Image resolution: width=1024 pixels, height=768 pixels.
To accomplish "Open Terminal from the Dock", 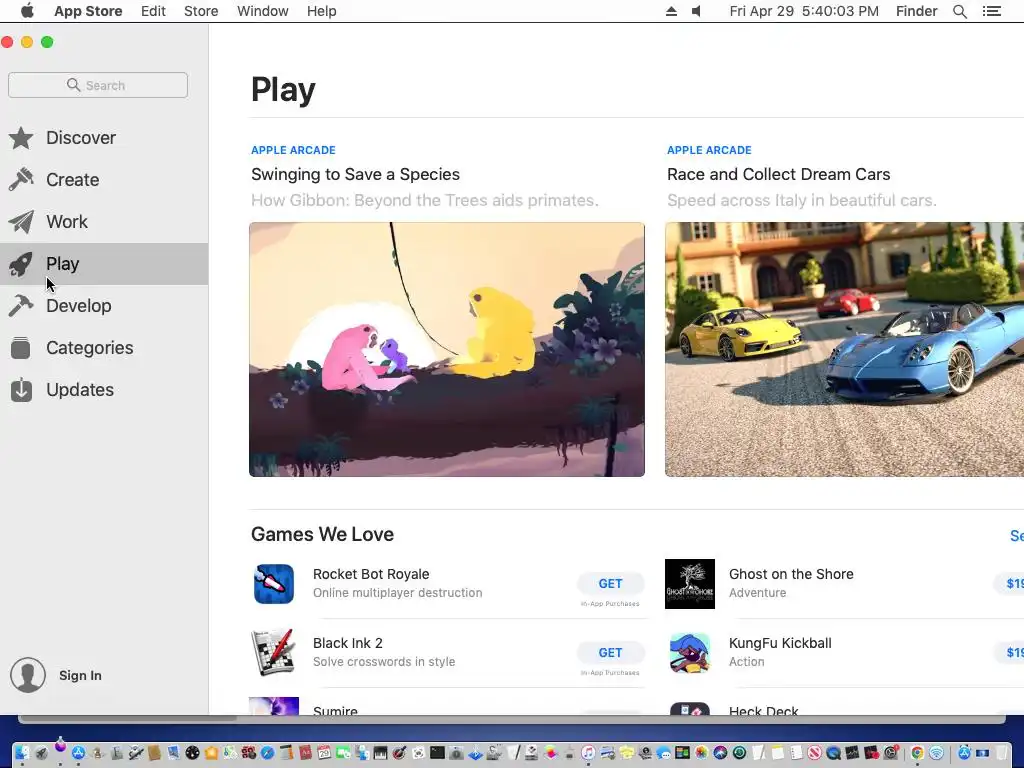I will pos(437,753).
